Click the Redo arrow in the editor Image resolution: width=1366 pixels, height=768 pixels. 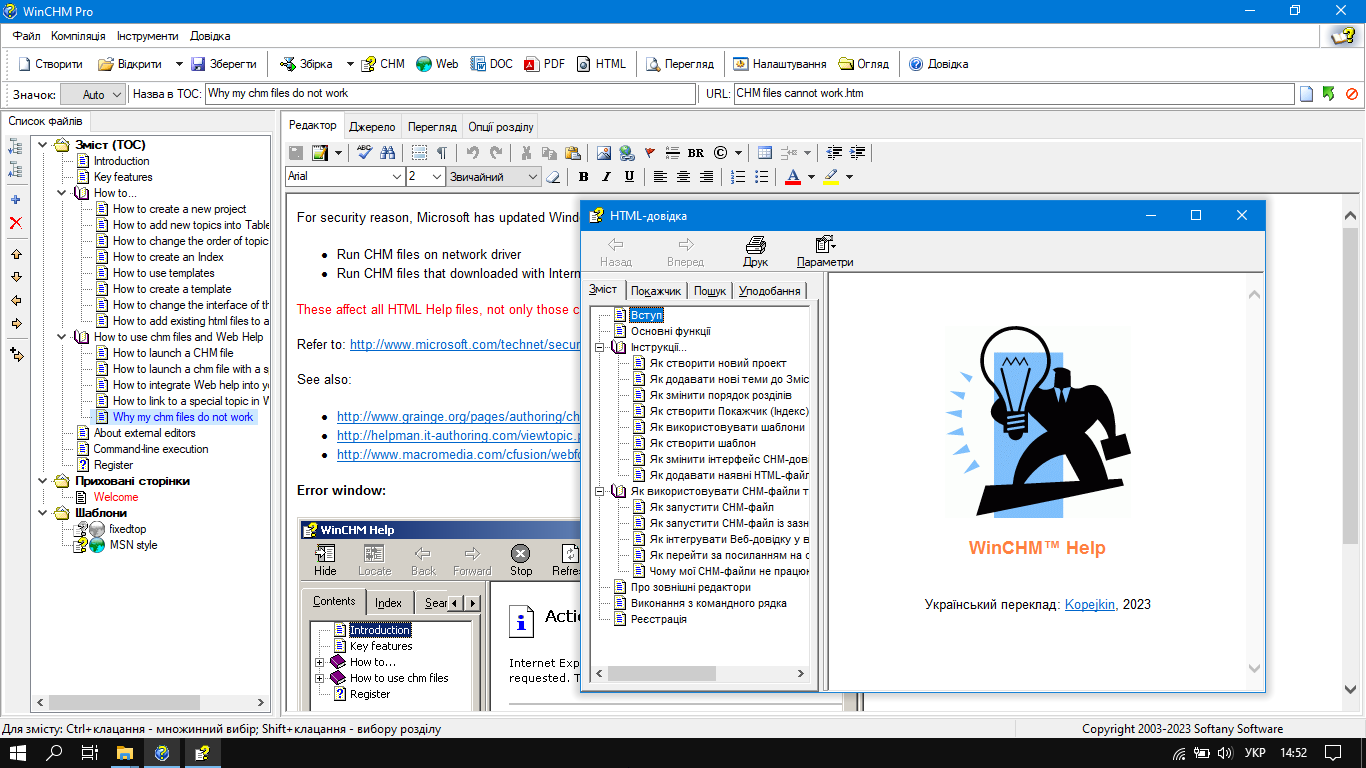[x=496, y=153]
